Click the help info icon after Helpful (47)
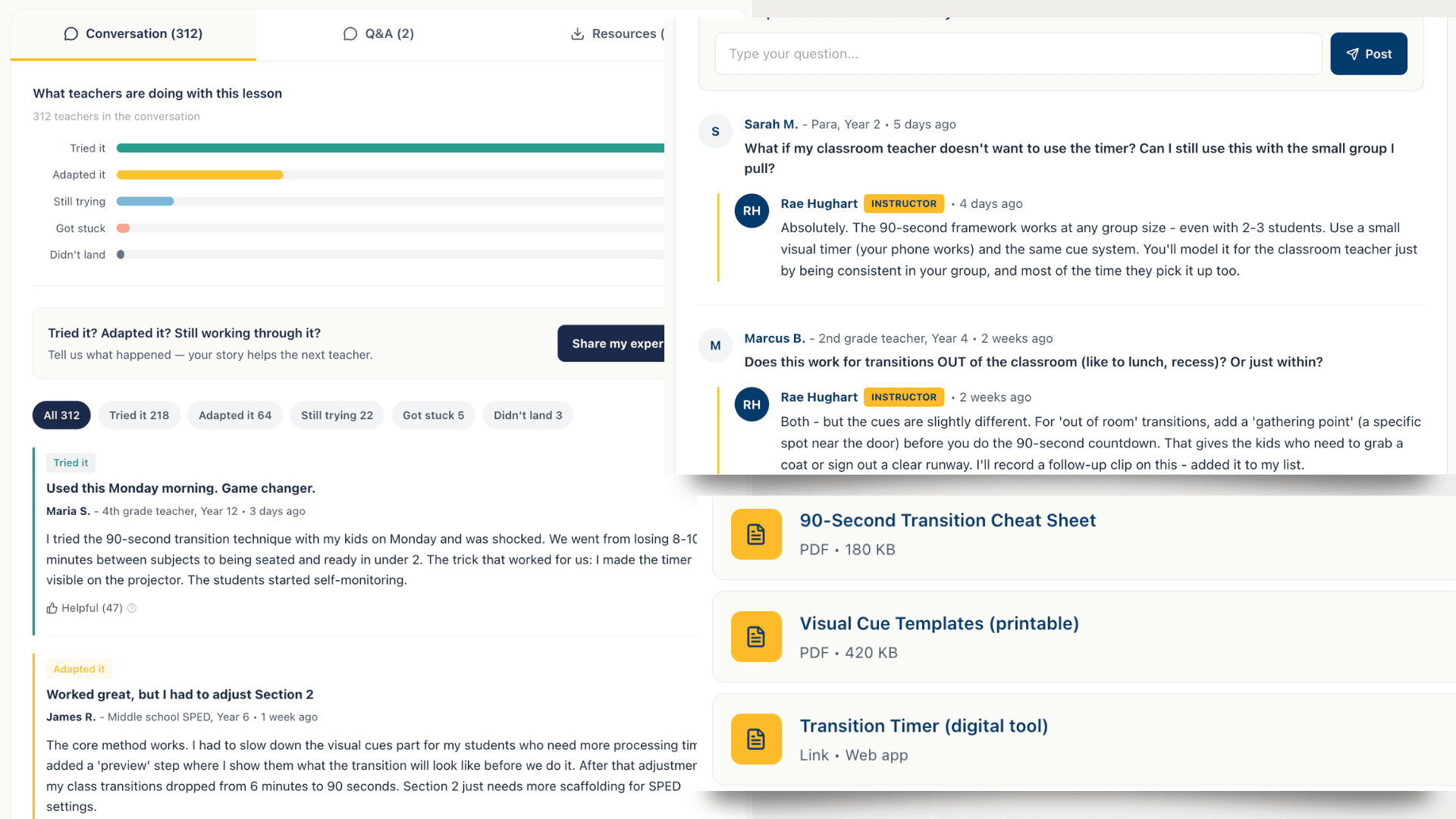The width and height of the screenshot is (1456, 819). [x=132, y=608]
